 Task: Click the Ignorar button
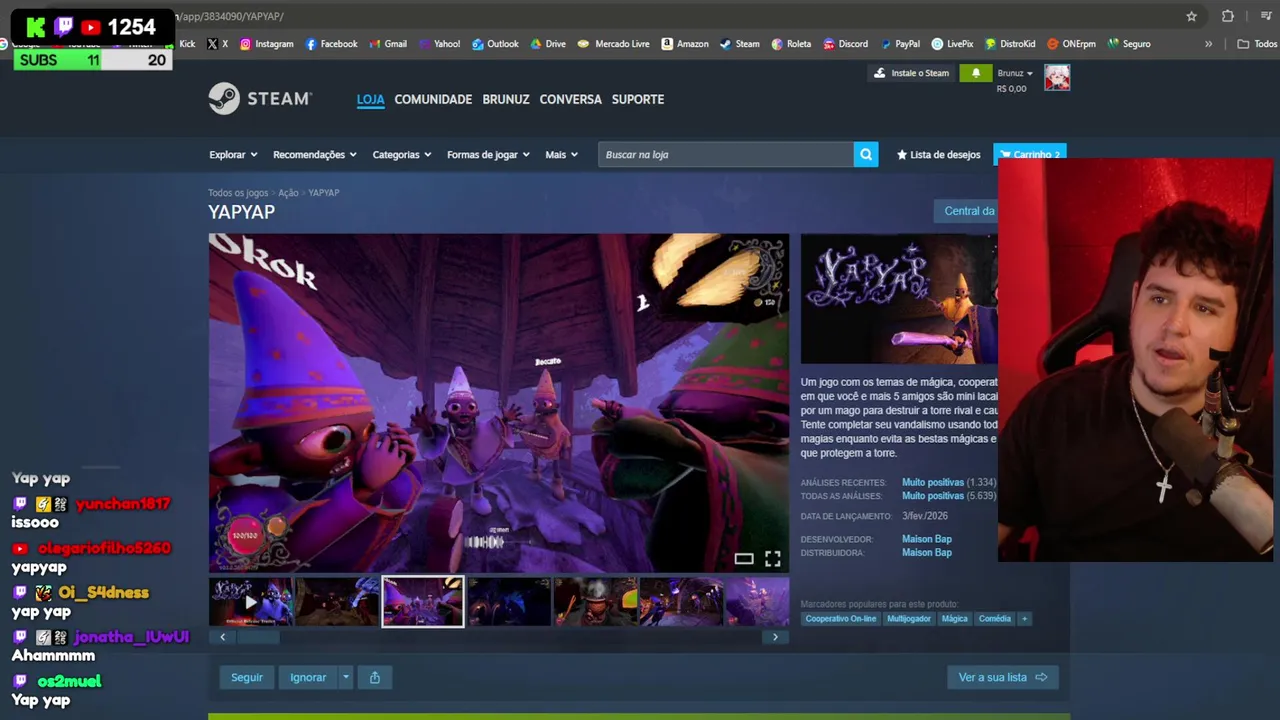308,677
